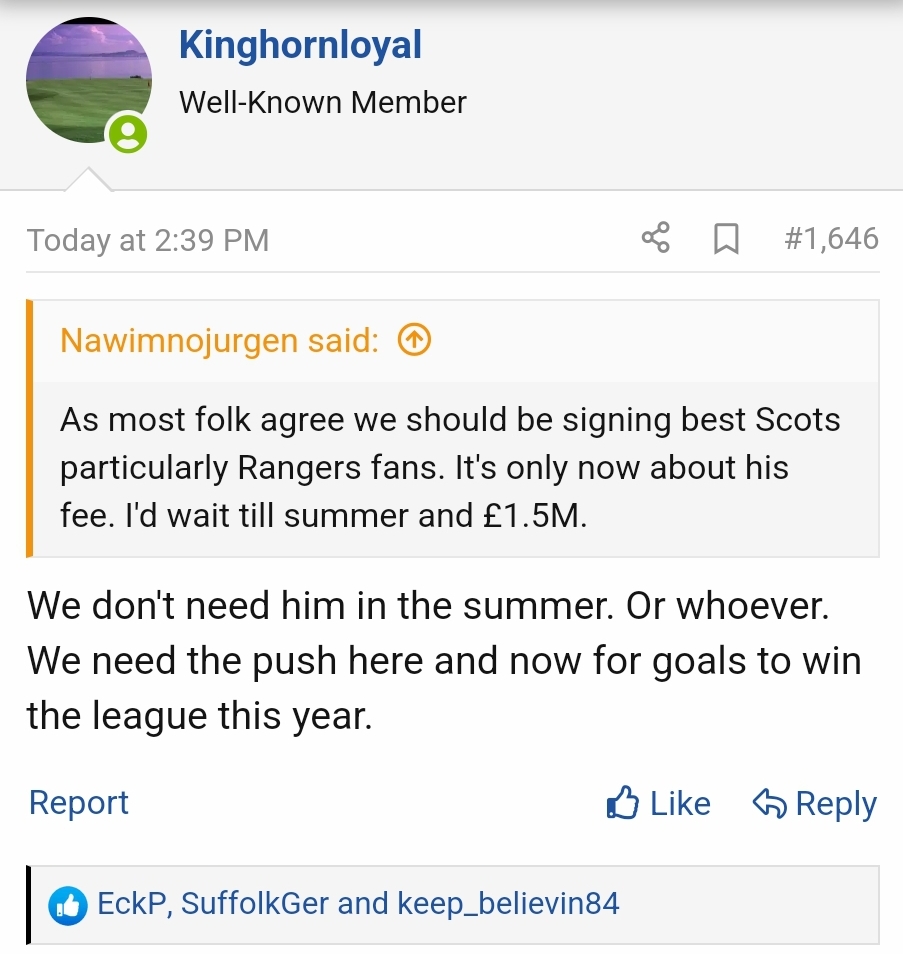Open the post permalink #1,646
This screenshot has width=903, height=954.
(831, 239)
